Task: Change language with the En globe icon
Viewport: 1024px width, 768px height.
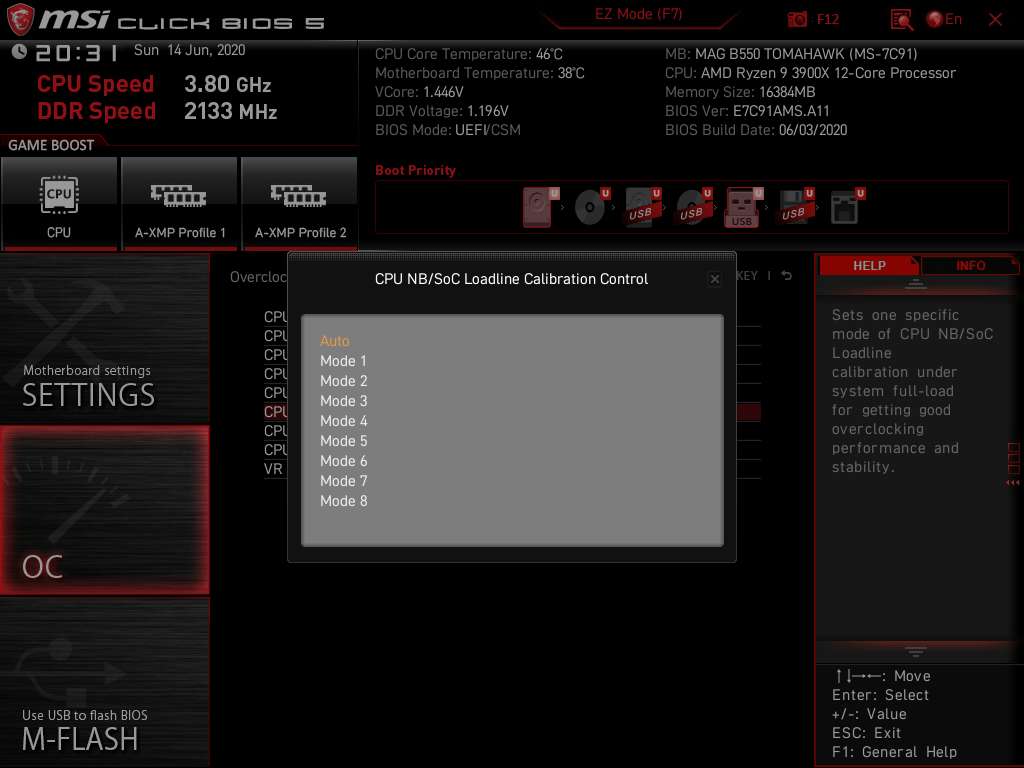Action: pos(944,20)
